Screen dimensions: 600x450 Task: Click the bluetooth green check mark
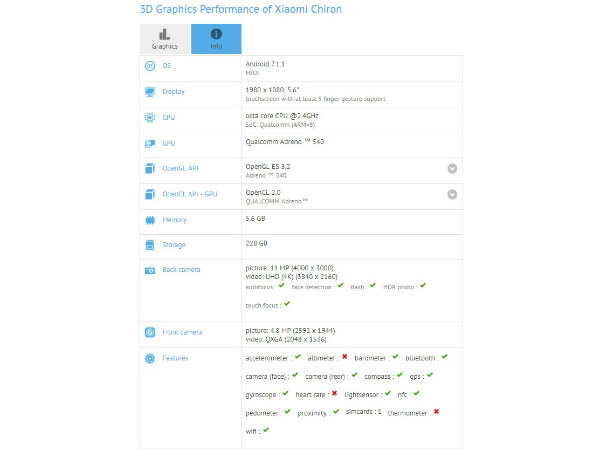pyautogui.click(x=444, y=357)
